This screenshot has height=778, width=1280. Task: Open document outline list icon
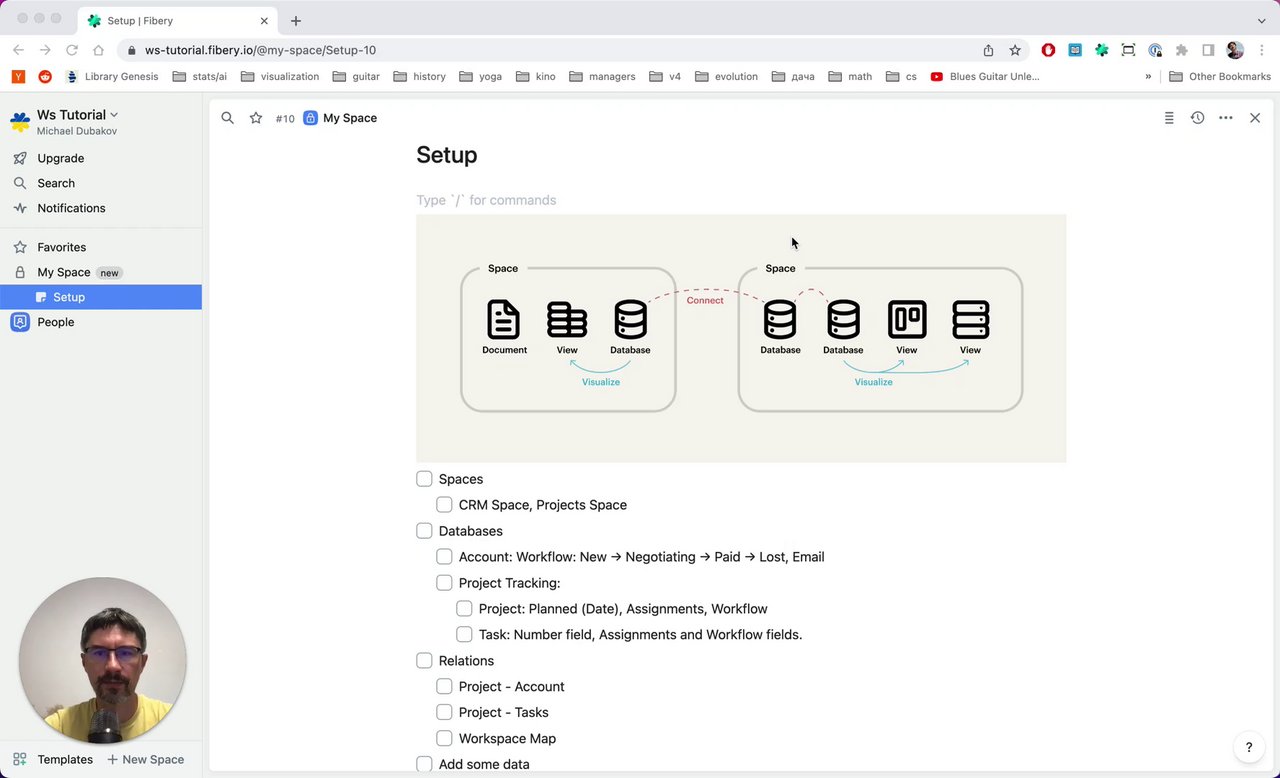point(1169,118)
